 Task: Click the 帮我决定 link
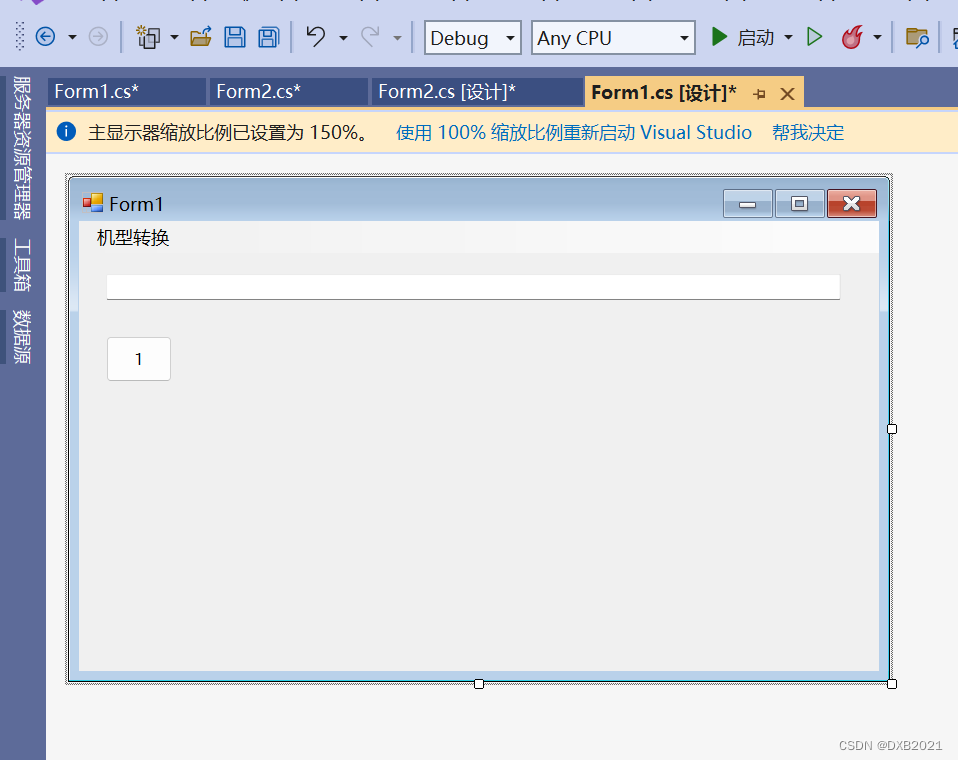click(x=808, y=133)
